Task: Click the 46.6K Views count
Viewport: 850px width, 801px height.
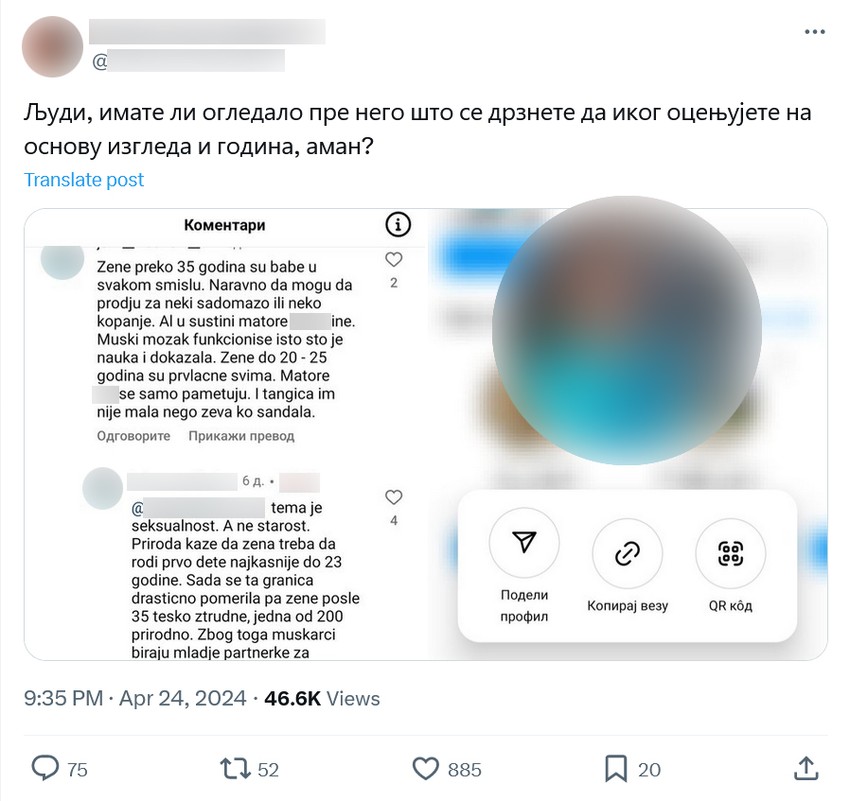Action: point(322,698)
